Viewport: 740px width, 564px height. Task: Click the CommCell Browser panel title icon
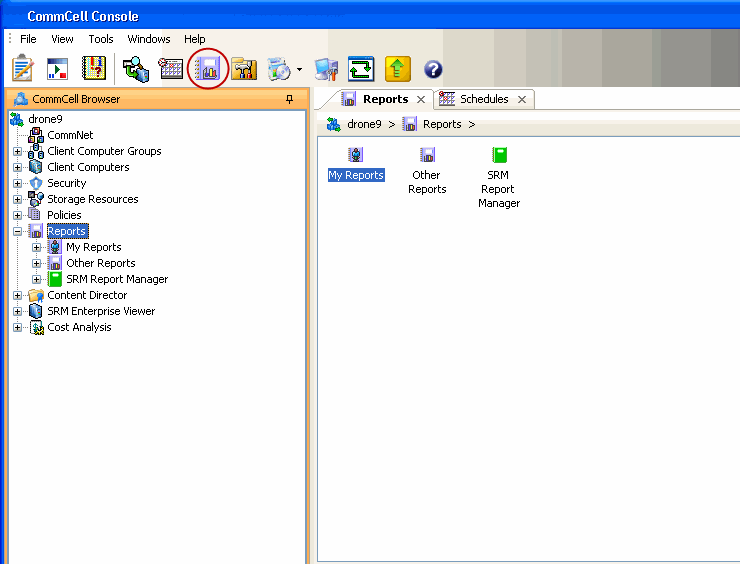click(x=21, y=99)
